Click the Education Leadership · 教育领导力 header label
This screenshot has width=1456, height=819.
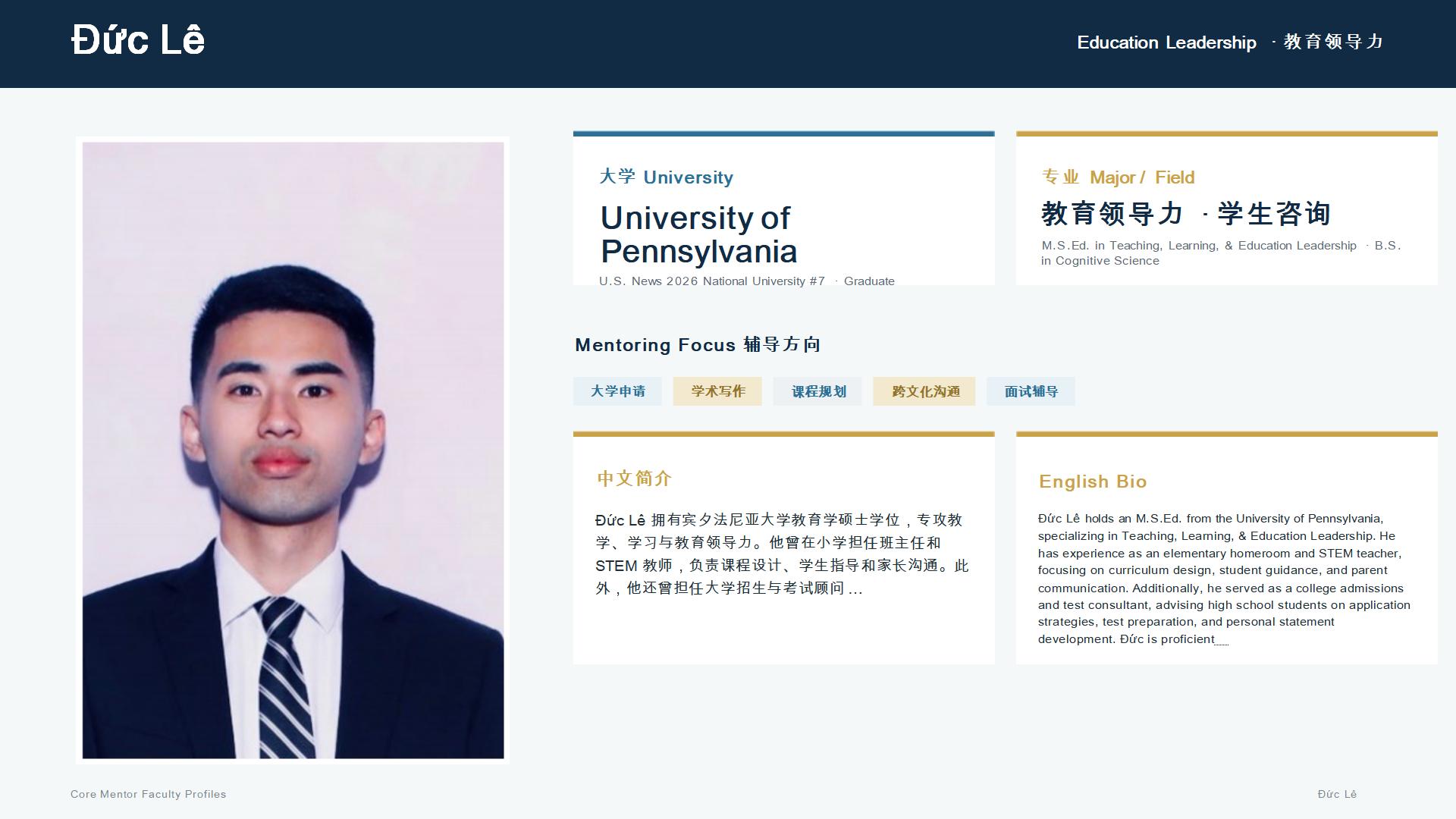(1230, 42)
